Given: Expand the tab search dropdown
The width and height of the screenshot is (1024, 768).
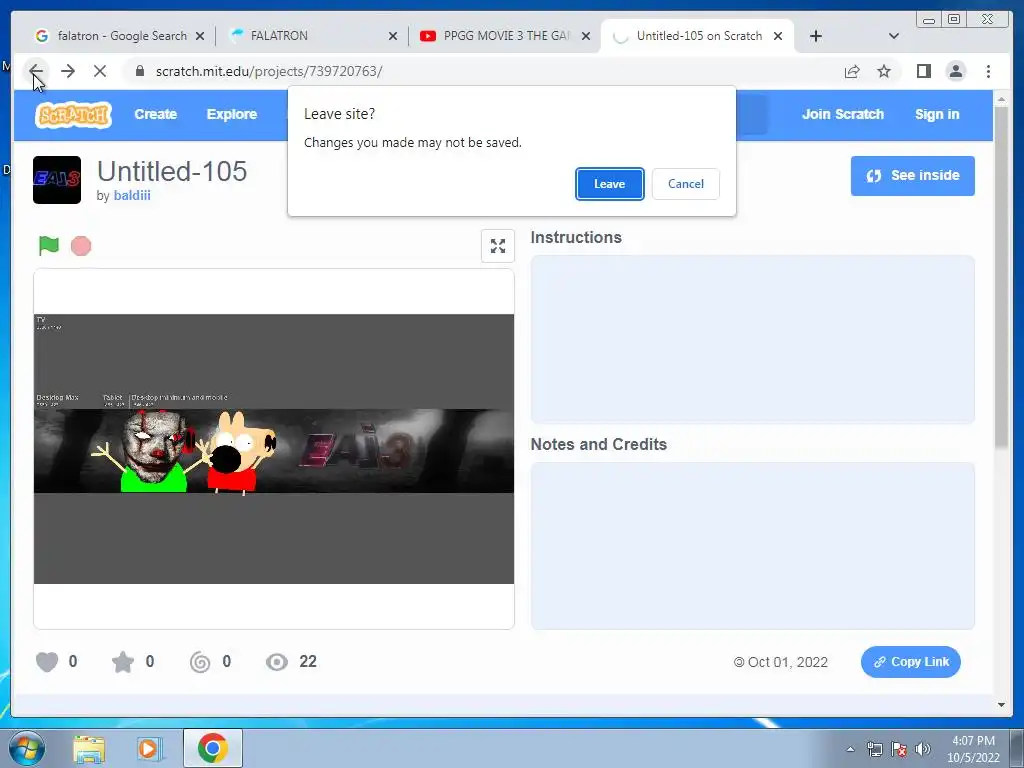Looking at the screenshot, I should (x=894, y=36).
